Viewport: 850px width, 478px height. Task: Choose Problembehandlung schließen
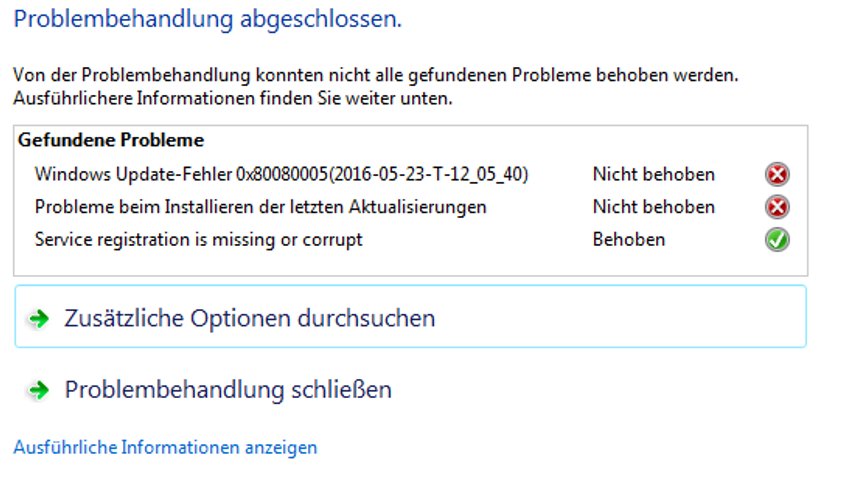point(228,390)
